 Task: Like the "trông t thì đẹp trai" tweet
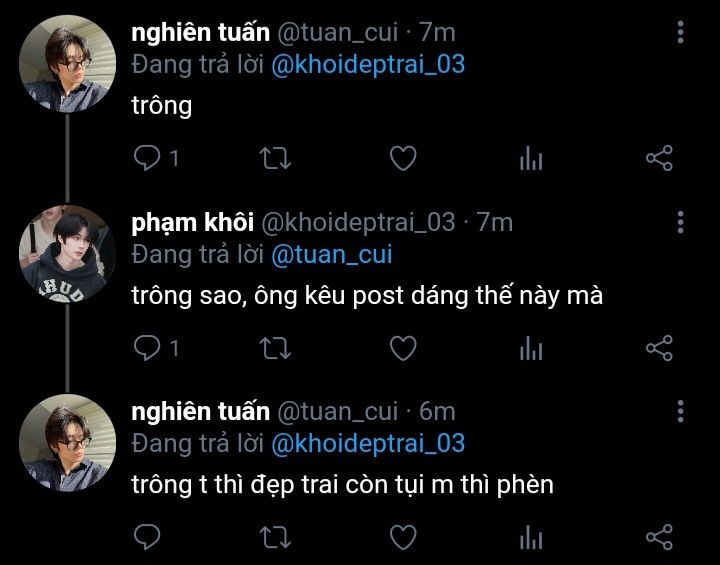click(x=403, y=537)
